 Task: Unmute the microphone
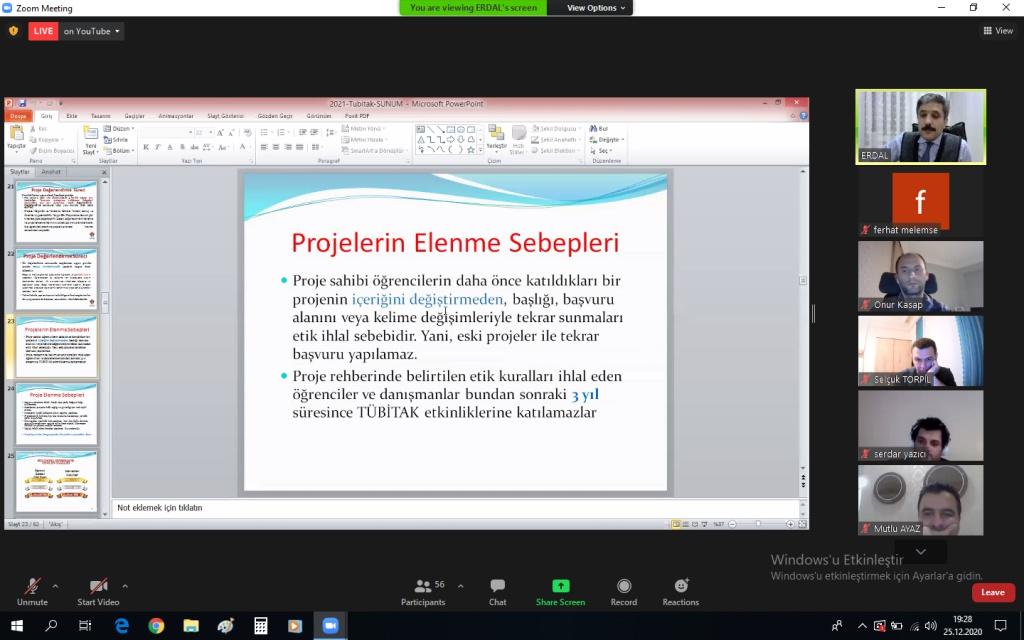pyautogui.click(x=32, y=587)
